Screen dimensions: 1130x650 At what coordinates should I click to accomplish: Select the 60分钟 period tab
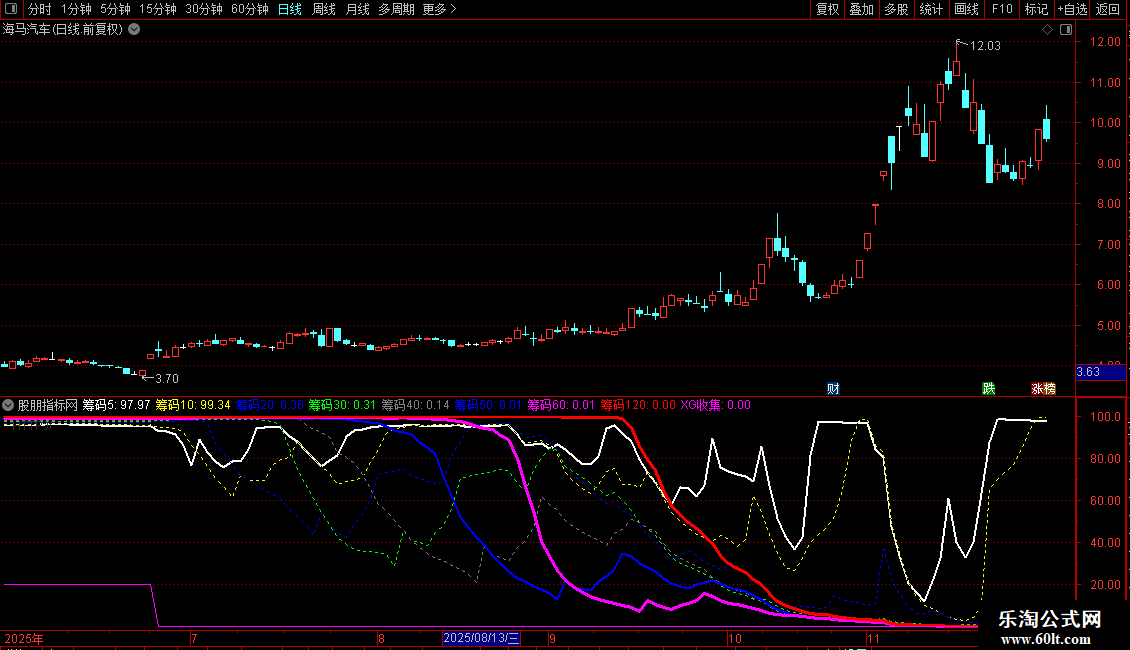pos(249,10)
